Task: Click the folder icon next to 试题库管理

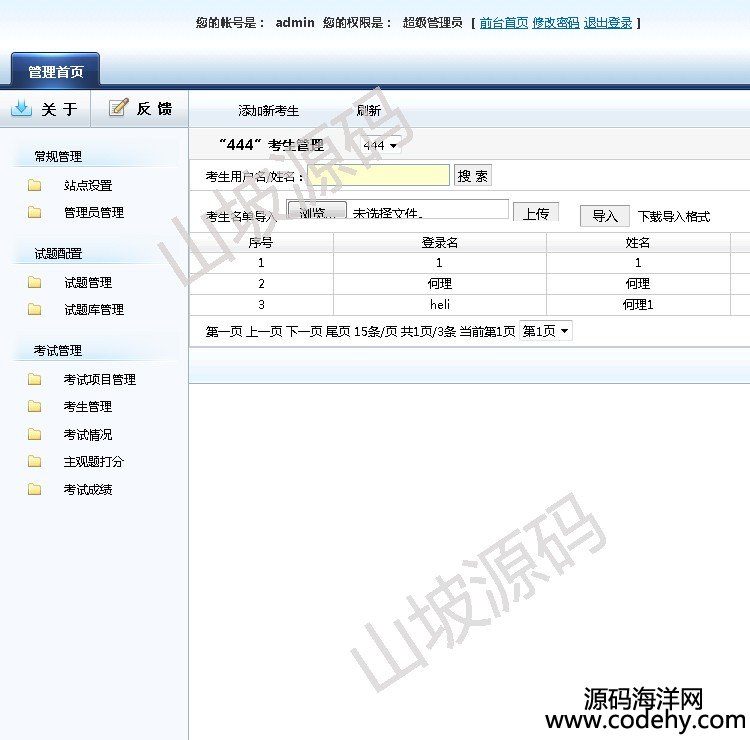Action: coord(34,309)
